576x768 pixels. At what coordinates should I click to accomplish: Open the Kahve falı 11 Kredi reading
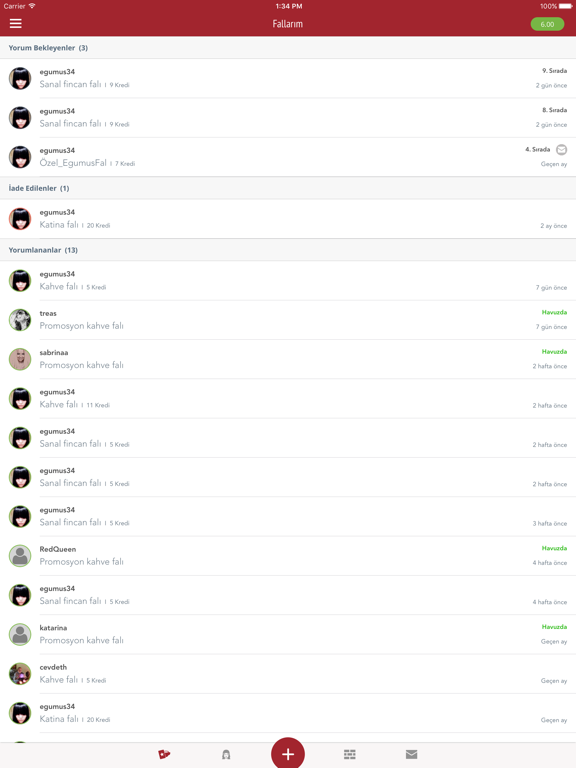(x=288, y=399)
